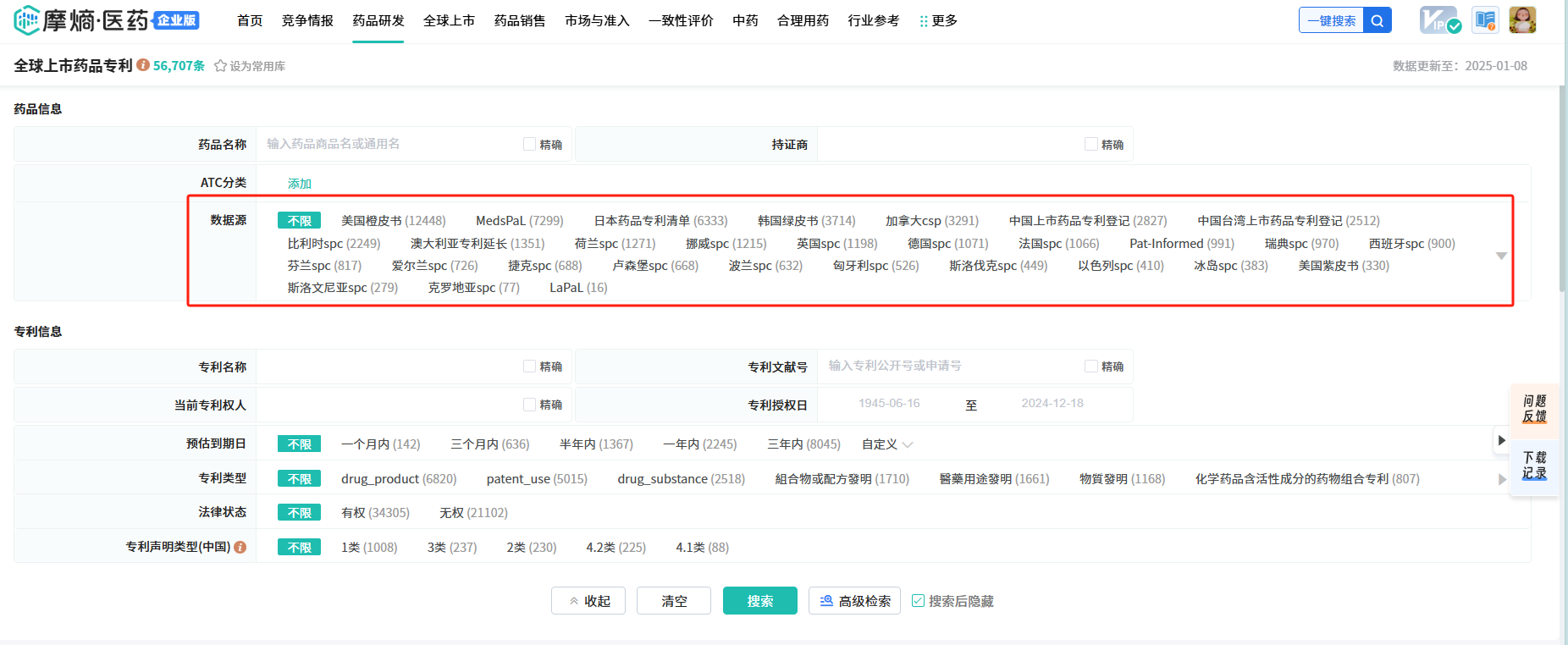Screen dimensions: 1568x645
Task: Click the info icon beside 全球上市药品专利
Action: pos(143,65)
